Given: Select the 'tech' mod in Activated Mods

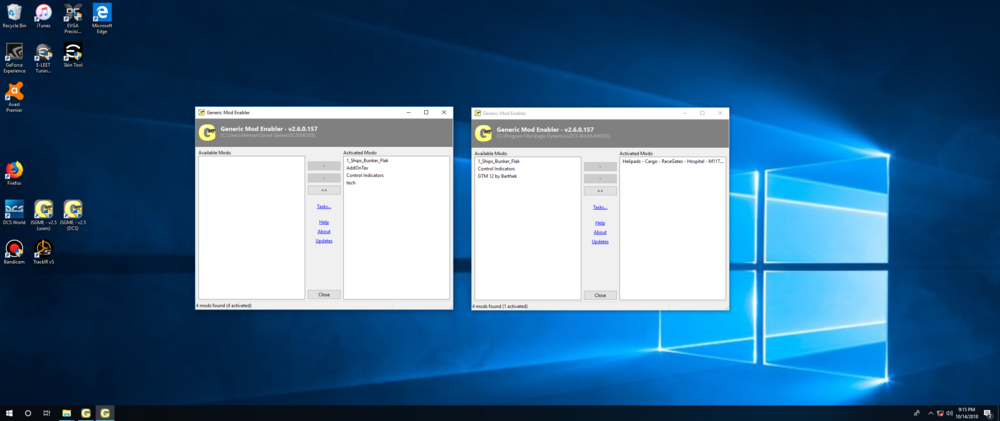Looking at the screenshot, I should click(x=351, y=183).
